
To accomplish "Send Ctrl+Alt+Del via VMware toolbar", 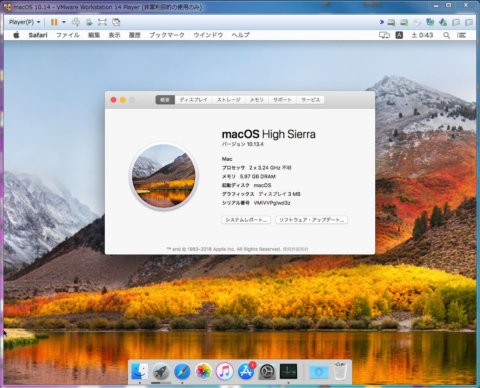I will (x=76, y=22).
